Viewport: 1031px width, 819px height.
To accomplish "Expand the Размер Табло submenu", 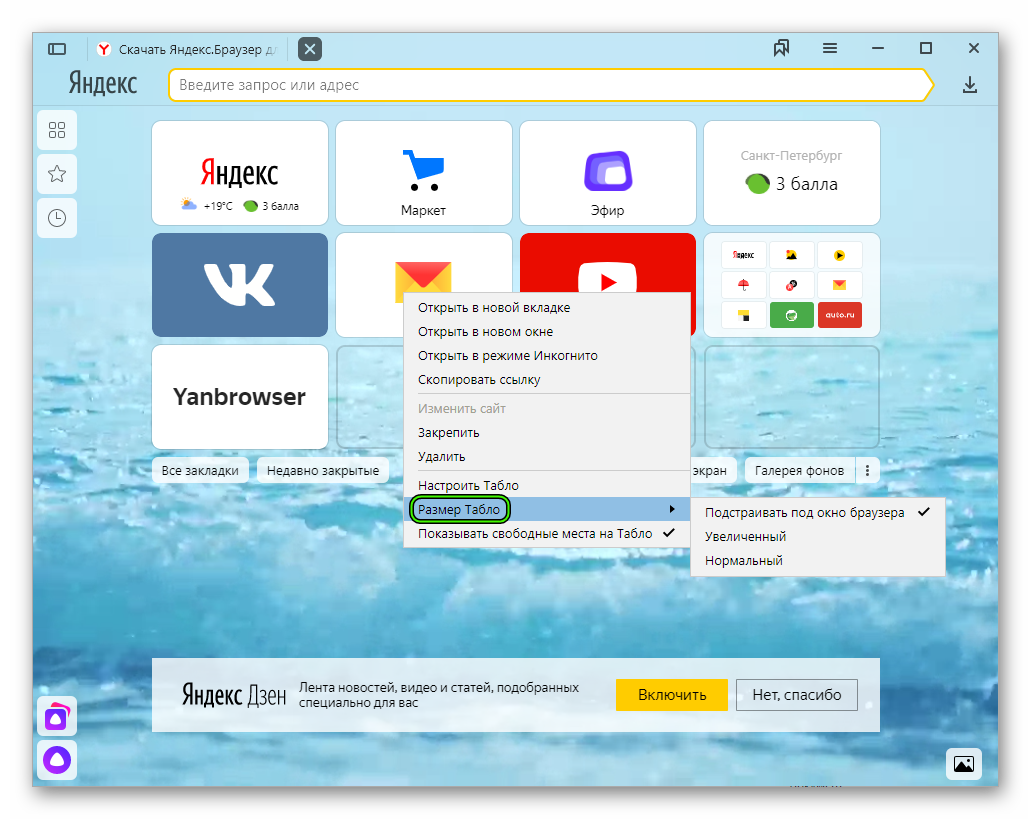I will (x=546, y=509).
